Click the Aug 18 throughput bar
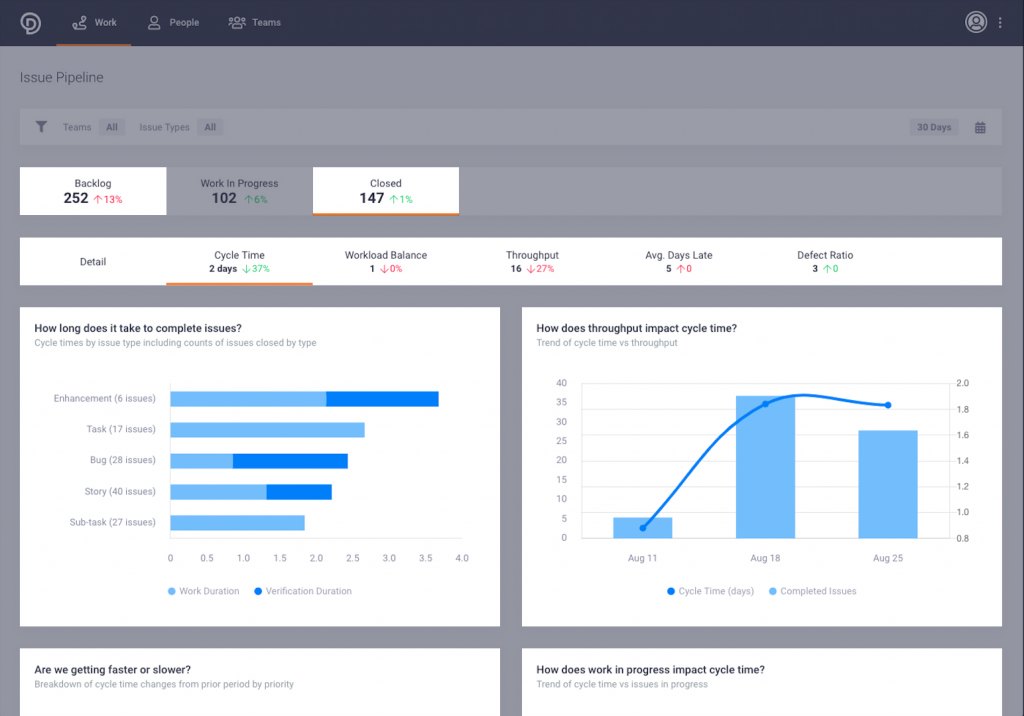Image resolution: width=1024 pixels, height=716 pixels. coord(765,465)
